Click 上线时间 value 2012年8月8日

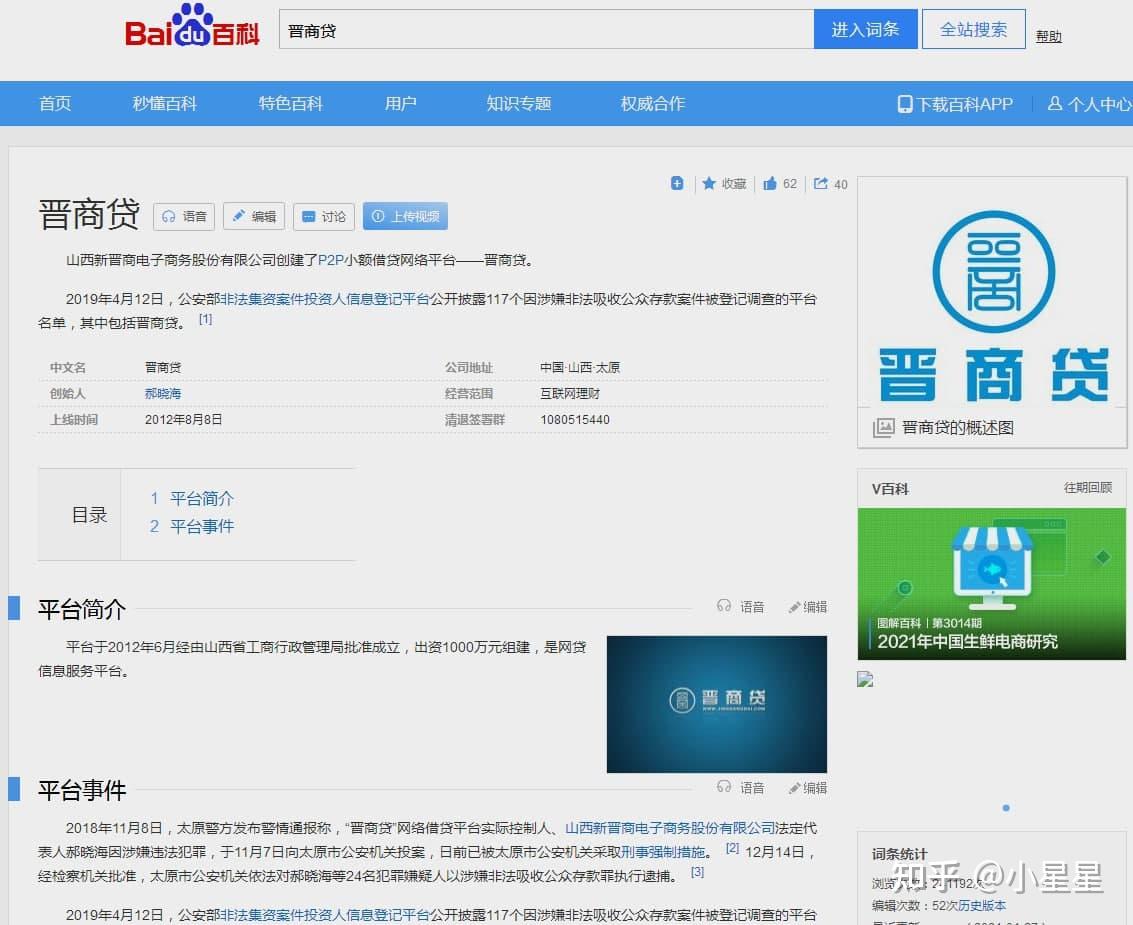click(184, 420)
